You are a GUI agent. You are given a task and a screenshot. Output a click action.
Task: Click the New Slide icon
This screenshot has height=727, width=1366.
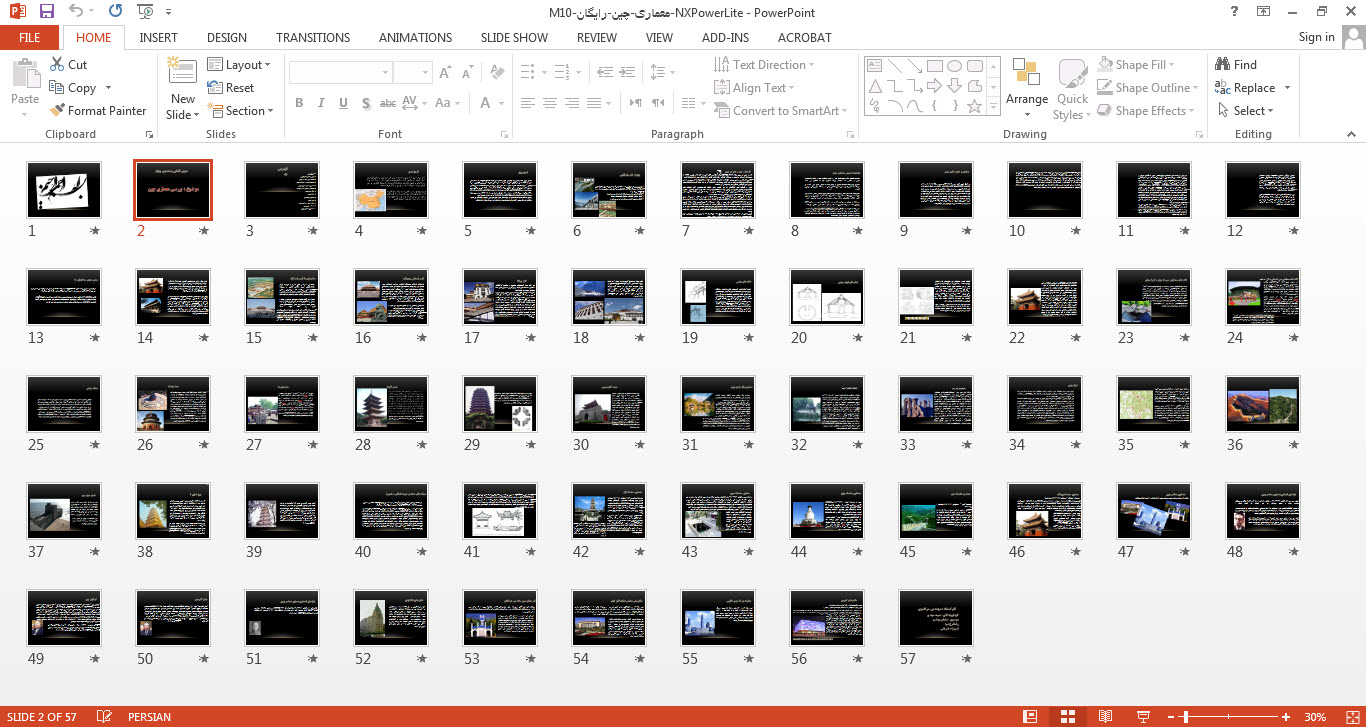[182, 70]
